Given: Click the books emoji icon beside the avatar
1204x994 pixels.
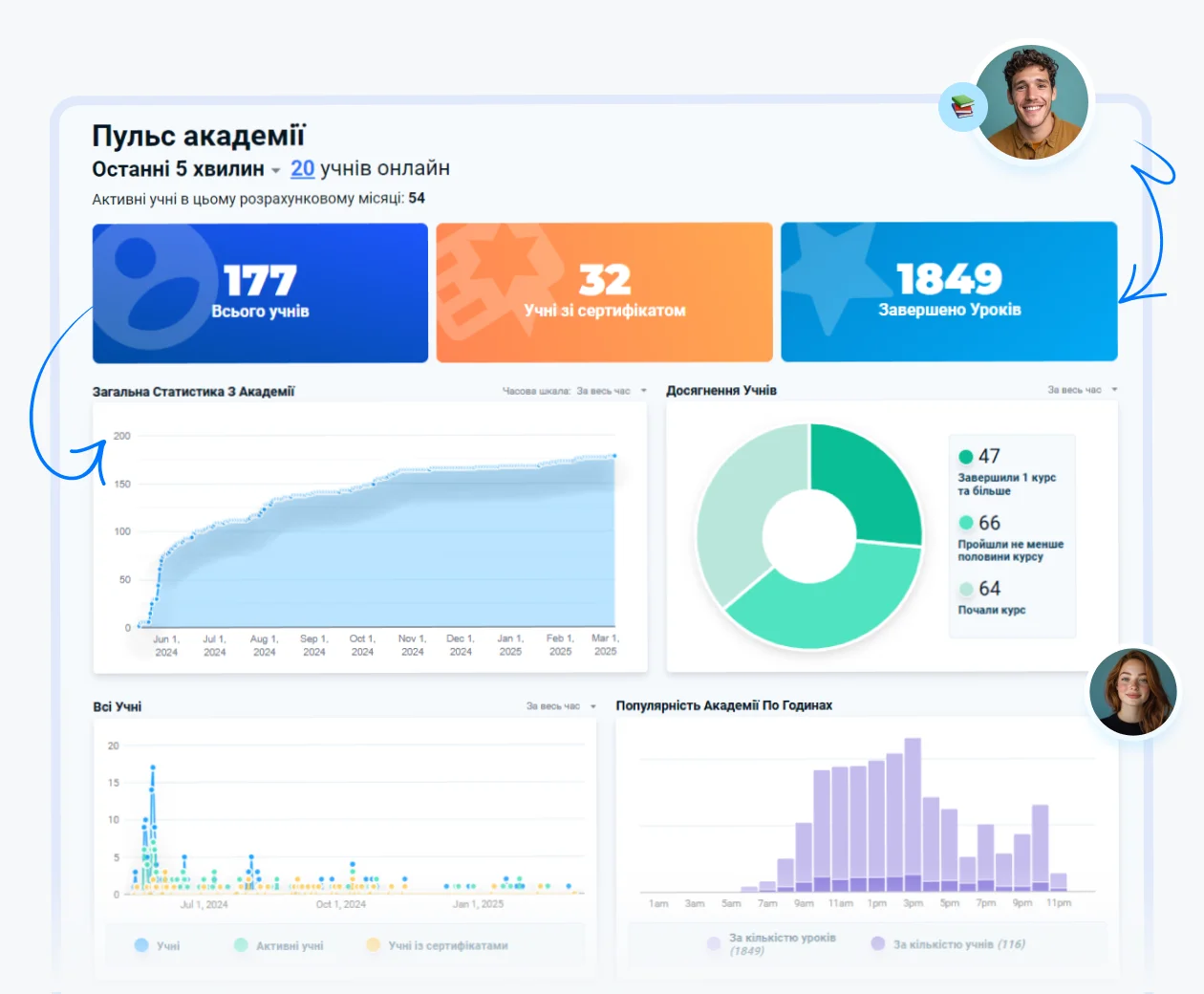Looking at the screenshot, I should tap(962, 107).
